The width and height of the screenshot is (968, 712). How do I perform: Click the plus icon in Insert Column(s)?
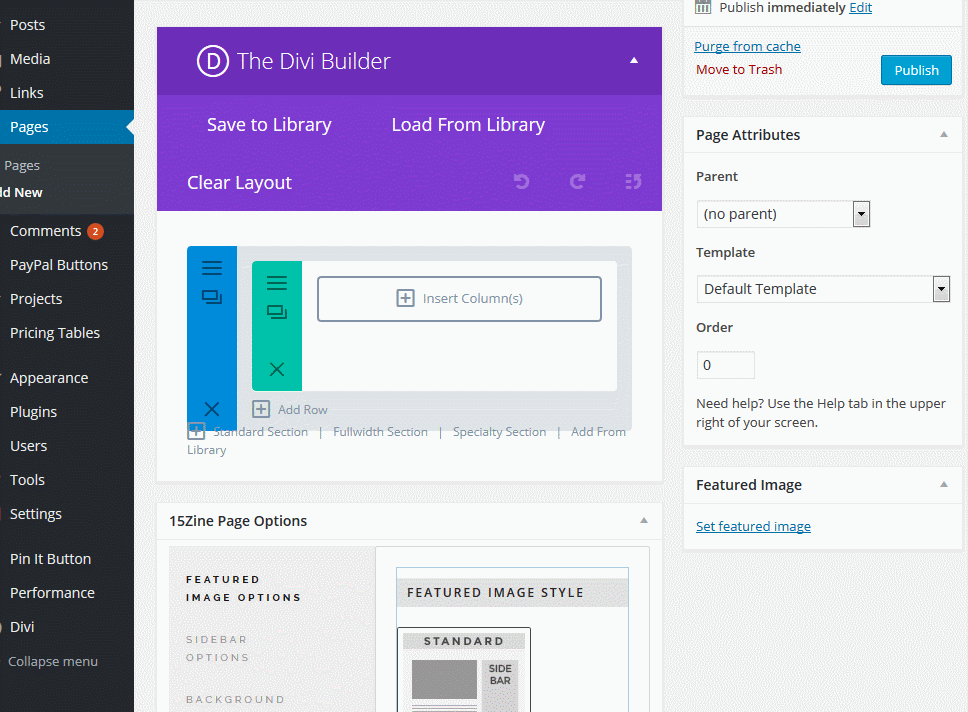(405, 298)
